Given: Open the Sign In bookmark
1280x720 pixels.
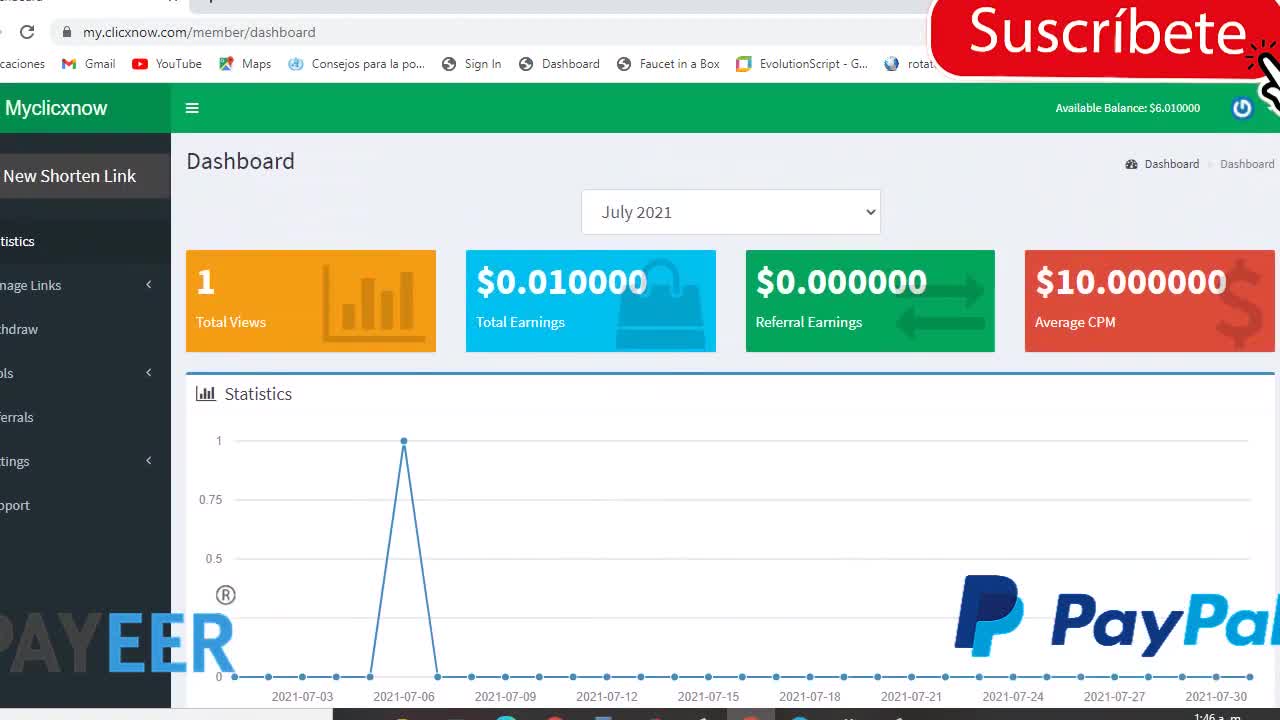Looking at the screenshot, I should point(471,63).
